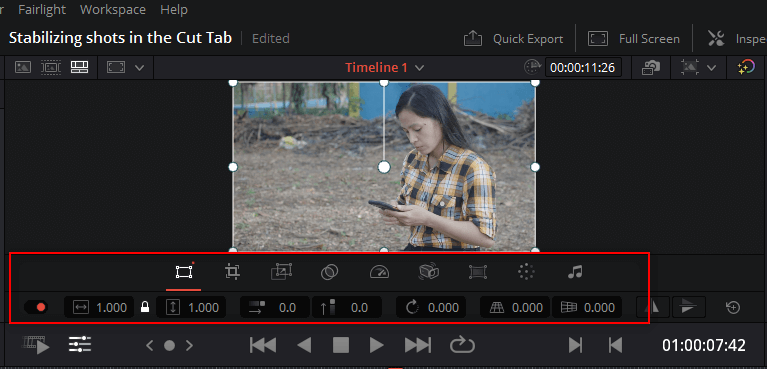
Task: Click the 00:00:11:26 timecode field
Action: [583, 68]
